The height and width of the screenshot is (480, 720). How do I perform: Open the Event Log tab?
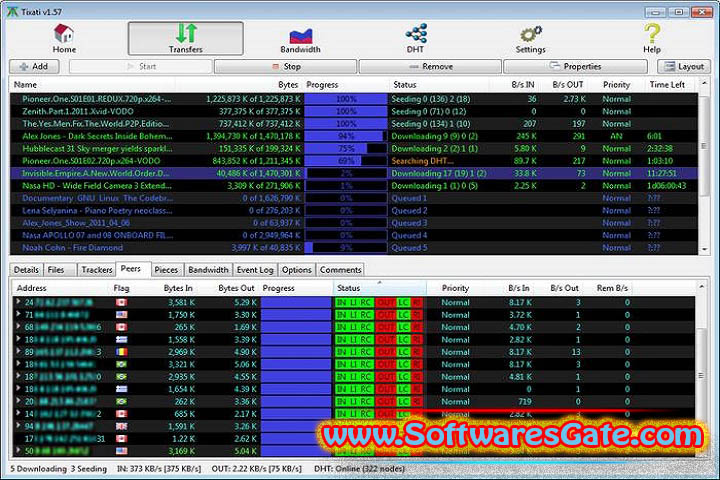(255, 270)
